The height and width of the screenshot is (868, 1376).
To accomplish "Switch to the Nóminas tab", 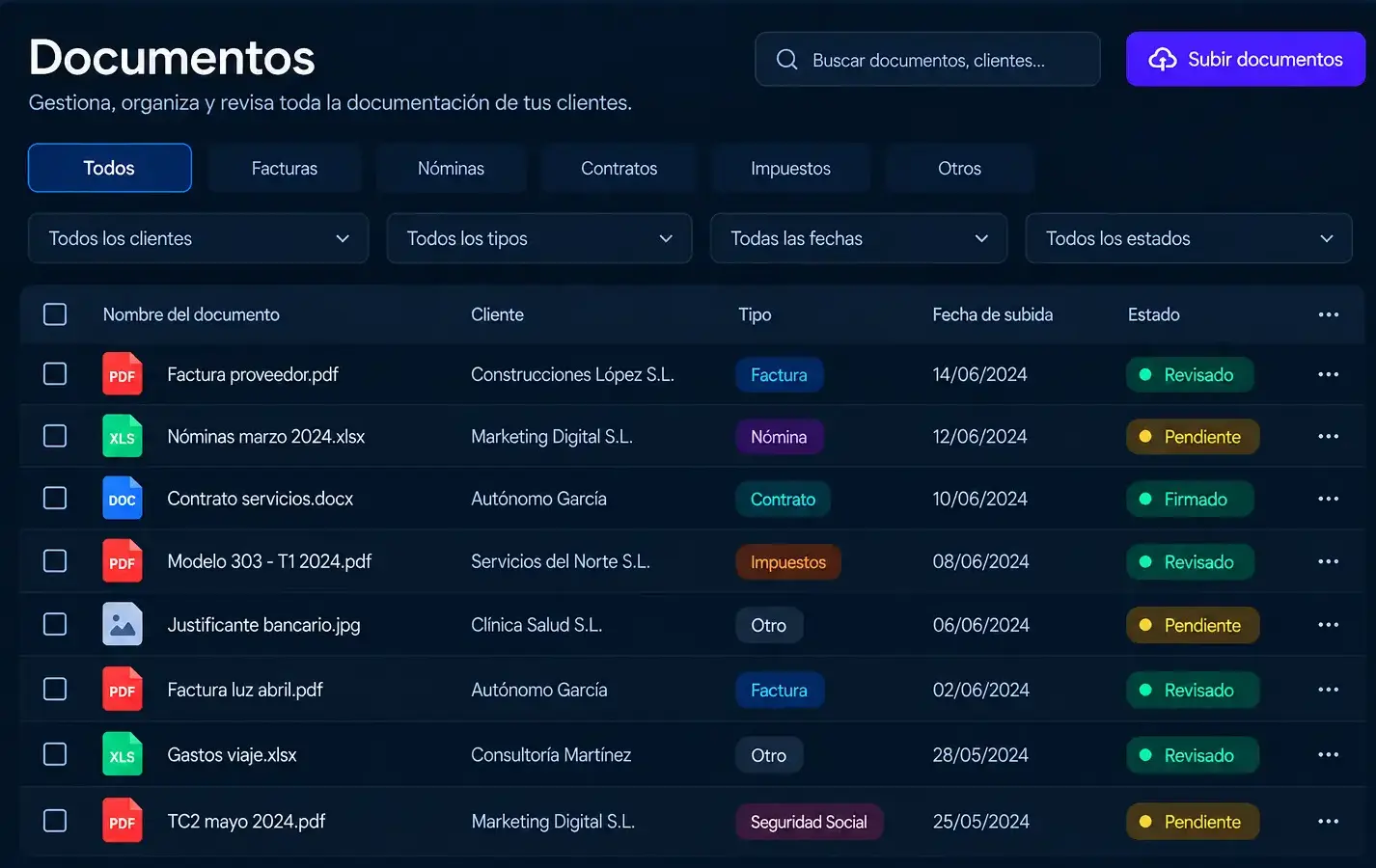I will (x=452, y=168).
